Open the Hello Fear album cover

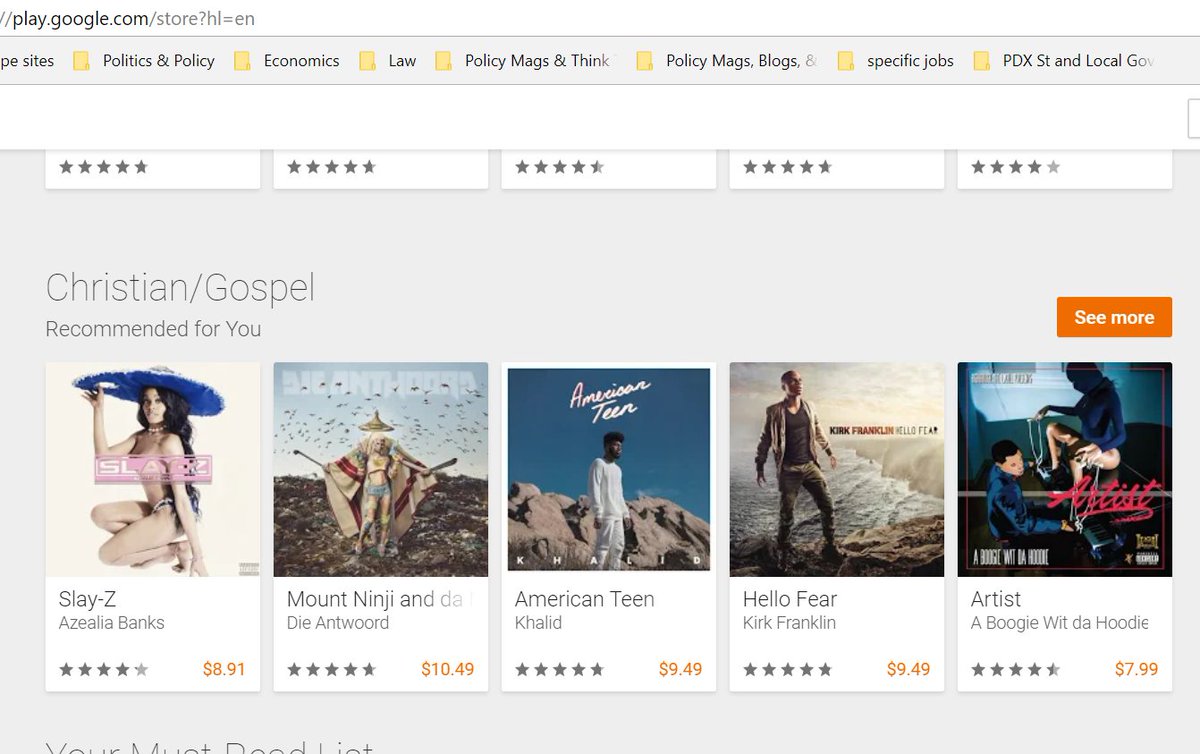[837, 469]
